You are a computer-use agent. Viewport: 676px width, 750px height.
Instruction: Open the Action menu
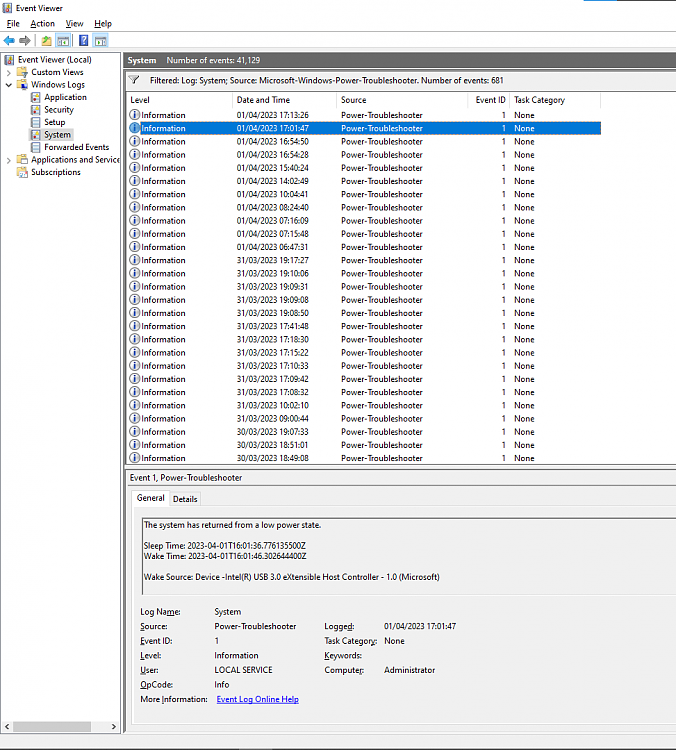click(x=42, y=23)
